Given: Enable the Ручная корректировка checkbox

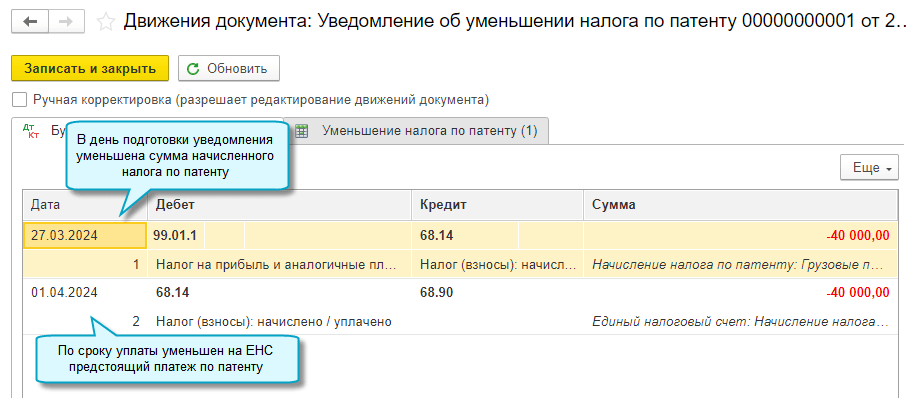Looking at the screenshot, I should [20, 100].
